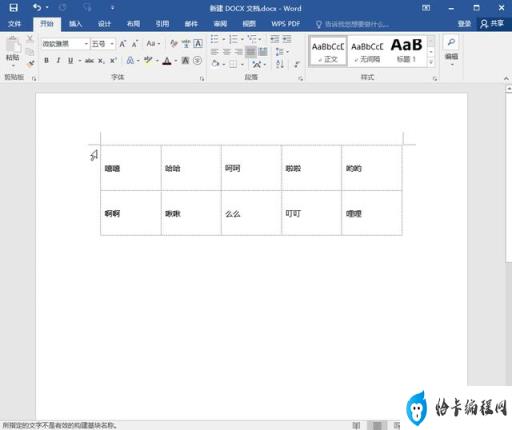Click the 共享 share button
The image size is (512, 430).
492,24
